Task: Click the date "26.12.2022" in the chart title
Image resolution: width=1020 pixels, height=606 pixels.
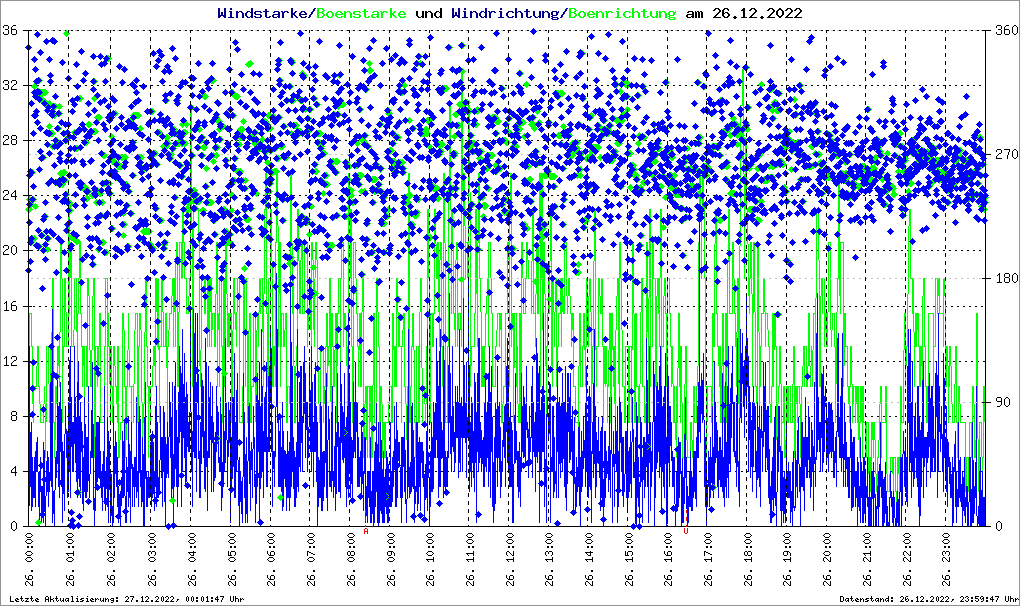Action: tap(755, 13)
